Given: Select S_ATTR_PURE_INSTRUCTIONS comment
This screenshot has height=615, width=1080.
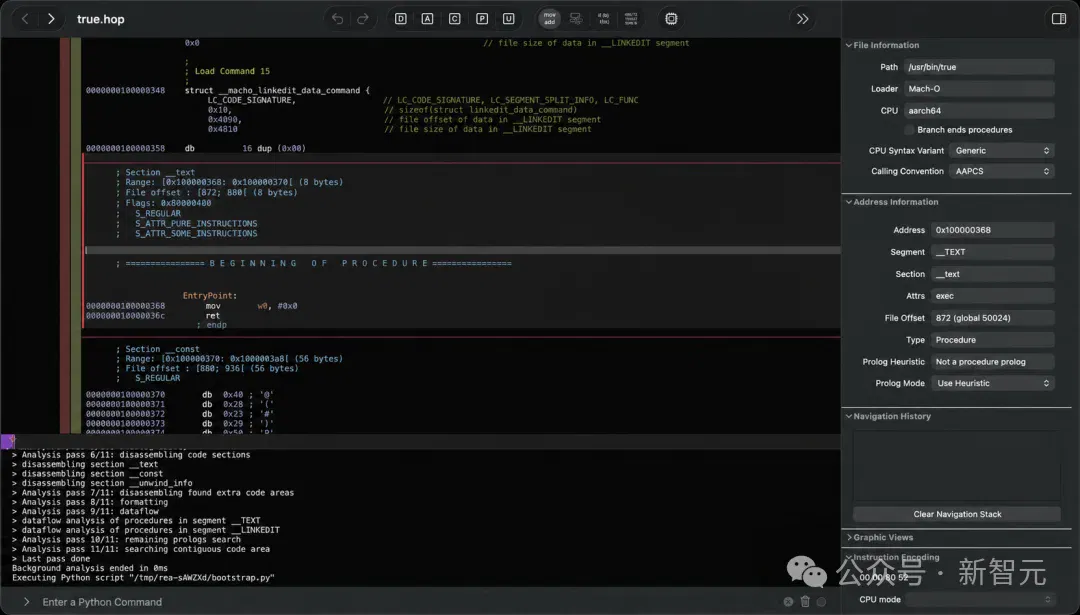Looking at the screenshot, I should 196,223.
